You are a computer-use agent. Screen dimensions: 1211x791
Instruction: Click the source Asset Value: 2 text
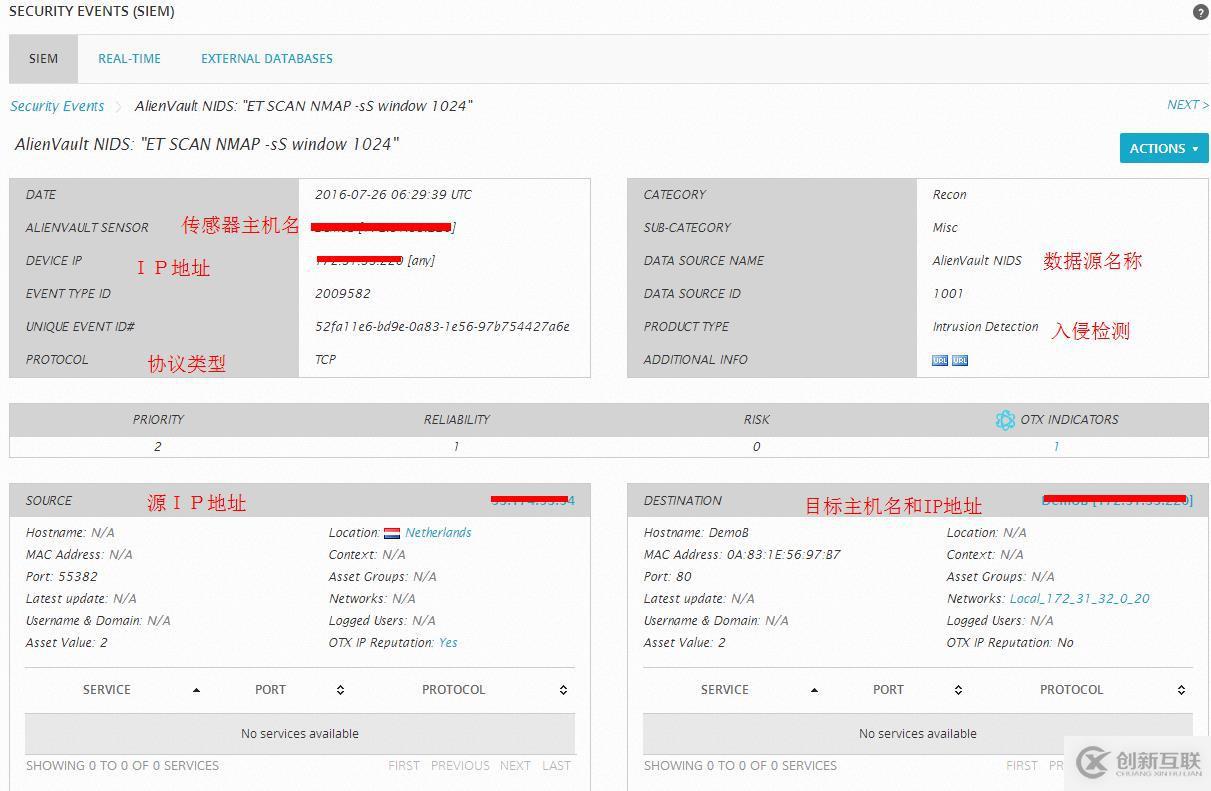[x=67, y=643]
